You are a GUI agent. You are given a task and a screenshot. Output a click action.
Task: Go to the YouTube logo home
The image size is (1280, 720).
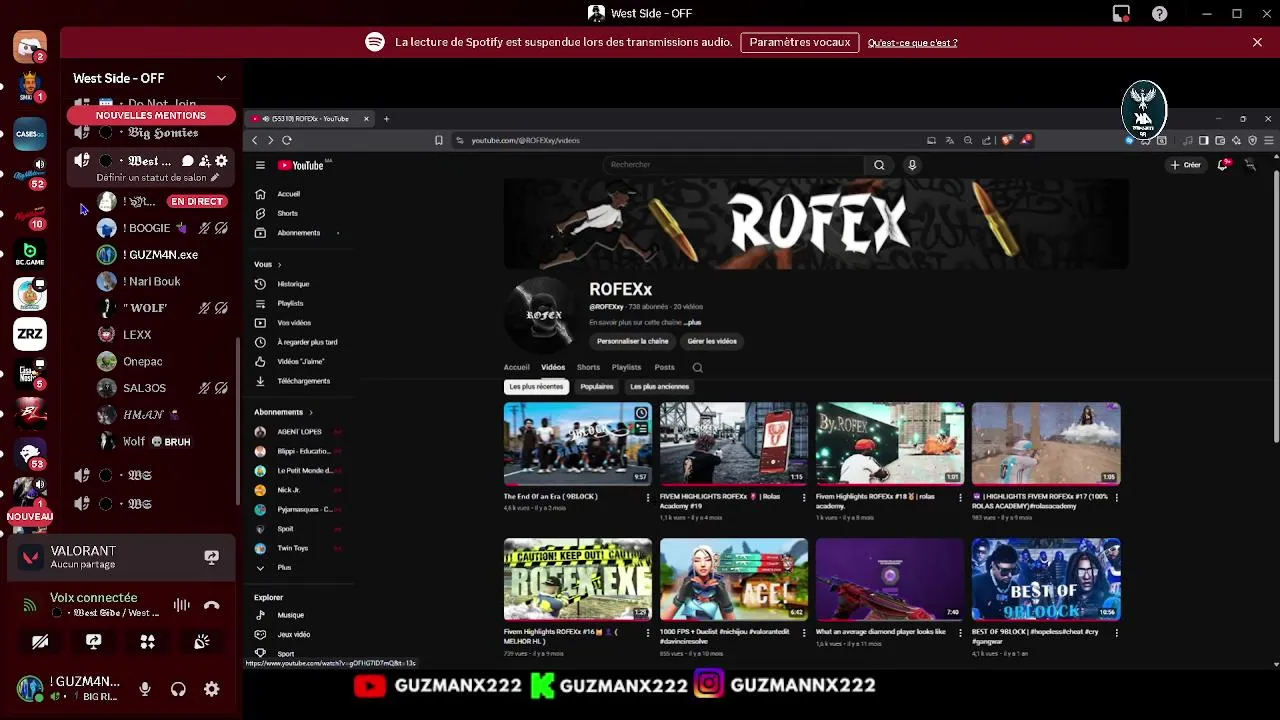coord(301,165)
